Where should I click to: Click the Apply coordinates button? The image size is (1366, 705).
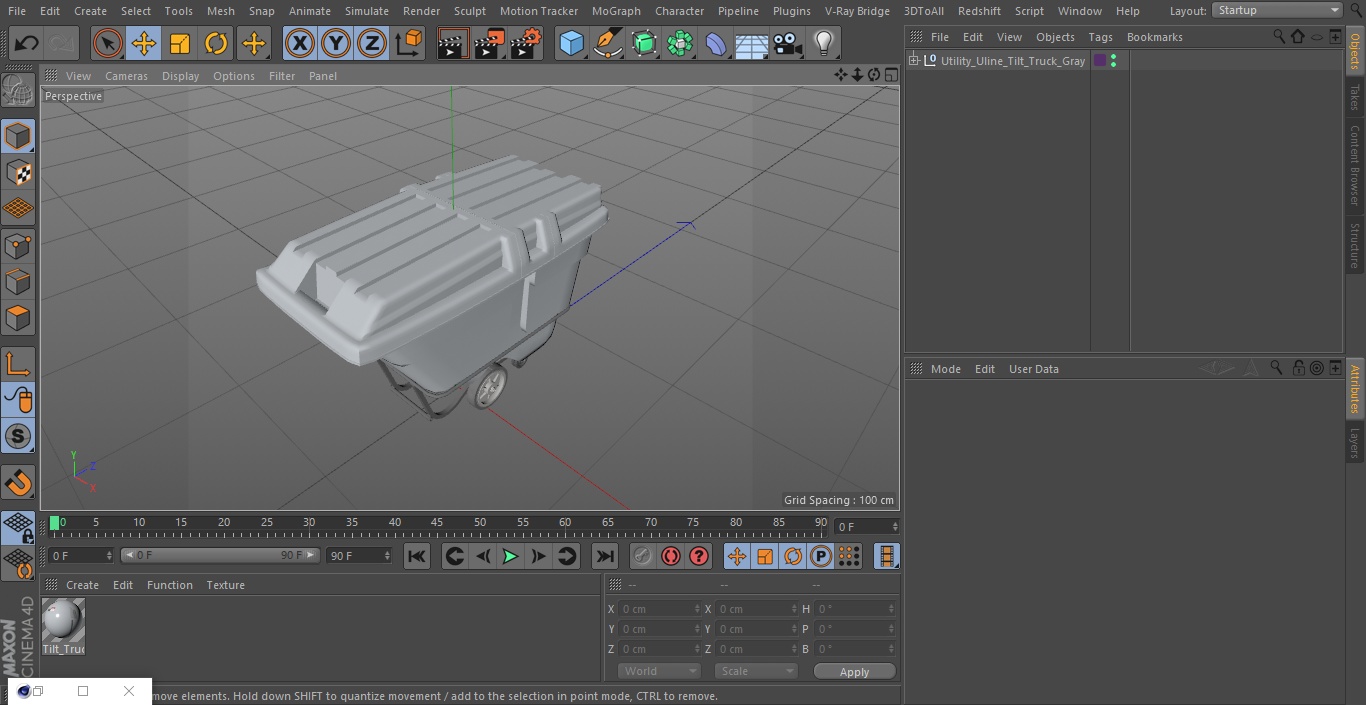pos(854,672)
